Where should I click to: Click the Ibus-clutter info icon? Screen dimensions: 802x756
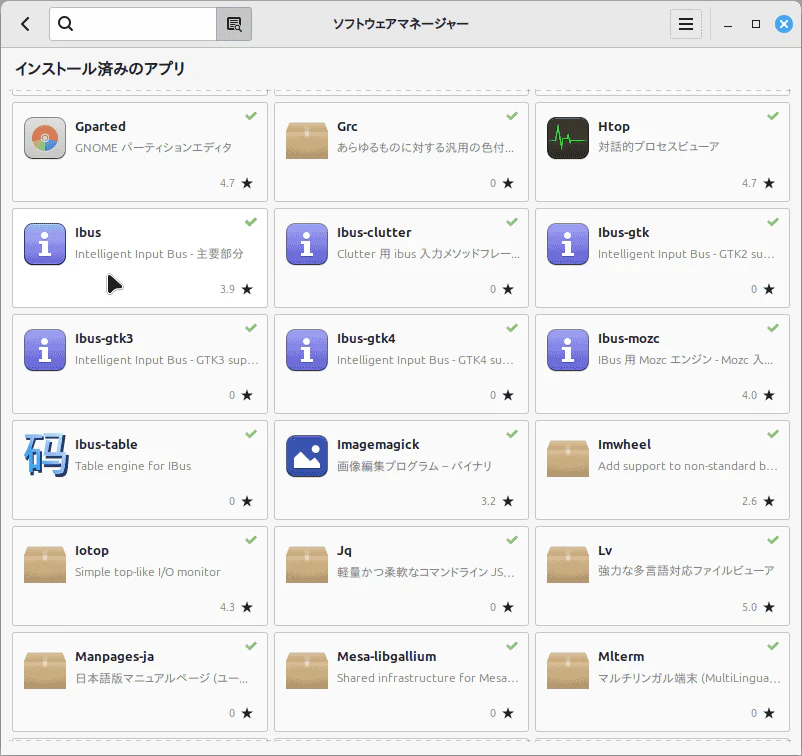[307, 244]
